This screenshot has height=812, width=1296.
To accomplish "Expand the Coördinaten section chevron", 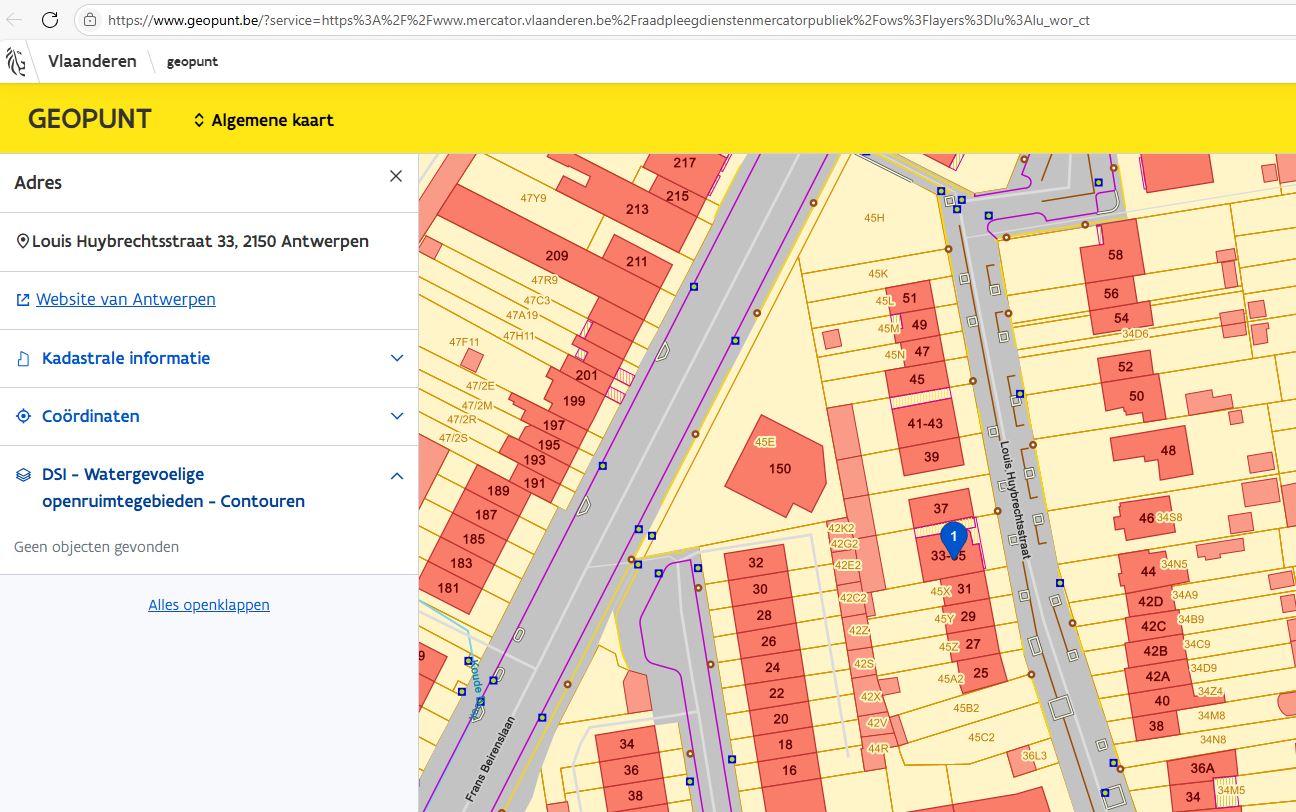I will tap(396, 416).
